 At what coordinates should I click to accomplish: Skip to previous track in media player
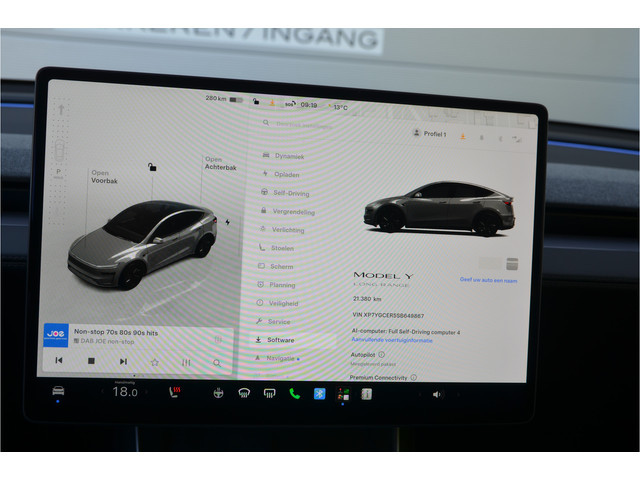point(59,360)
